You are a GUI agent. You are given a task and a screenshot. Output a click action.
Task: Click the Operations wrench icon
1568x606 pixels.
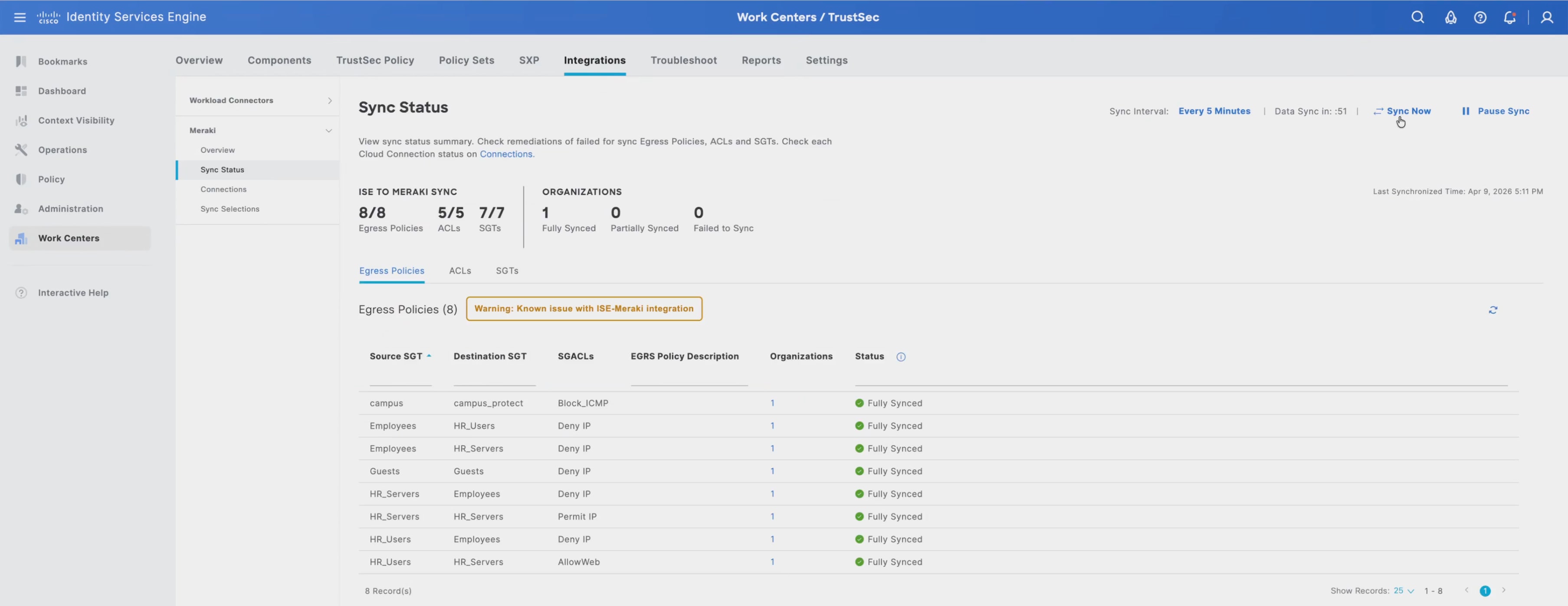tap(21, 150)
